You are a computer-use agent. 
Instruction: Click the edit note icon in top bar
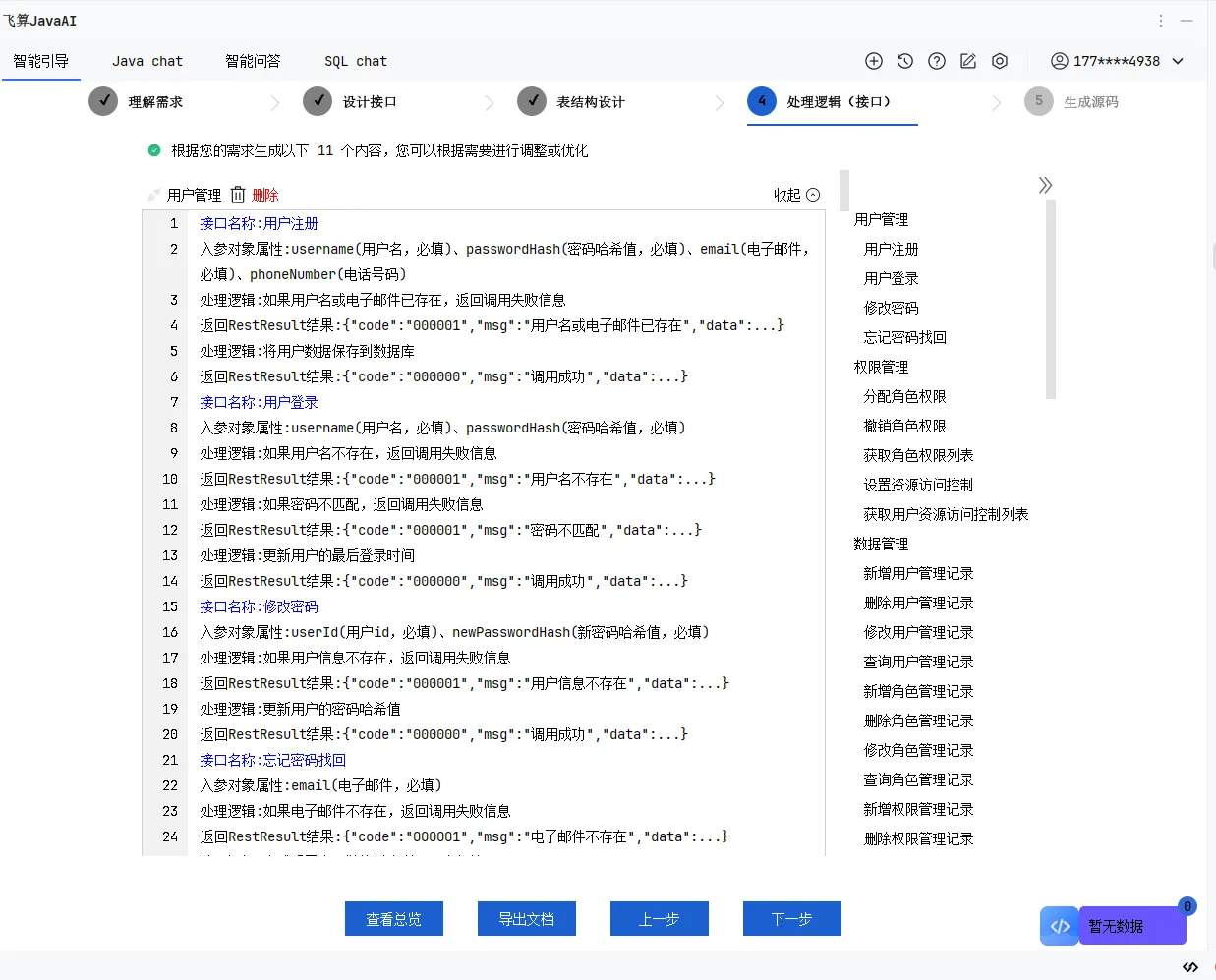[x=968, y=61]
